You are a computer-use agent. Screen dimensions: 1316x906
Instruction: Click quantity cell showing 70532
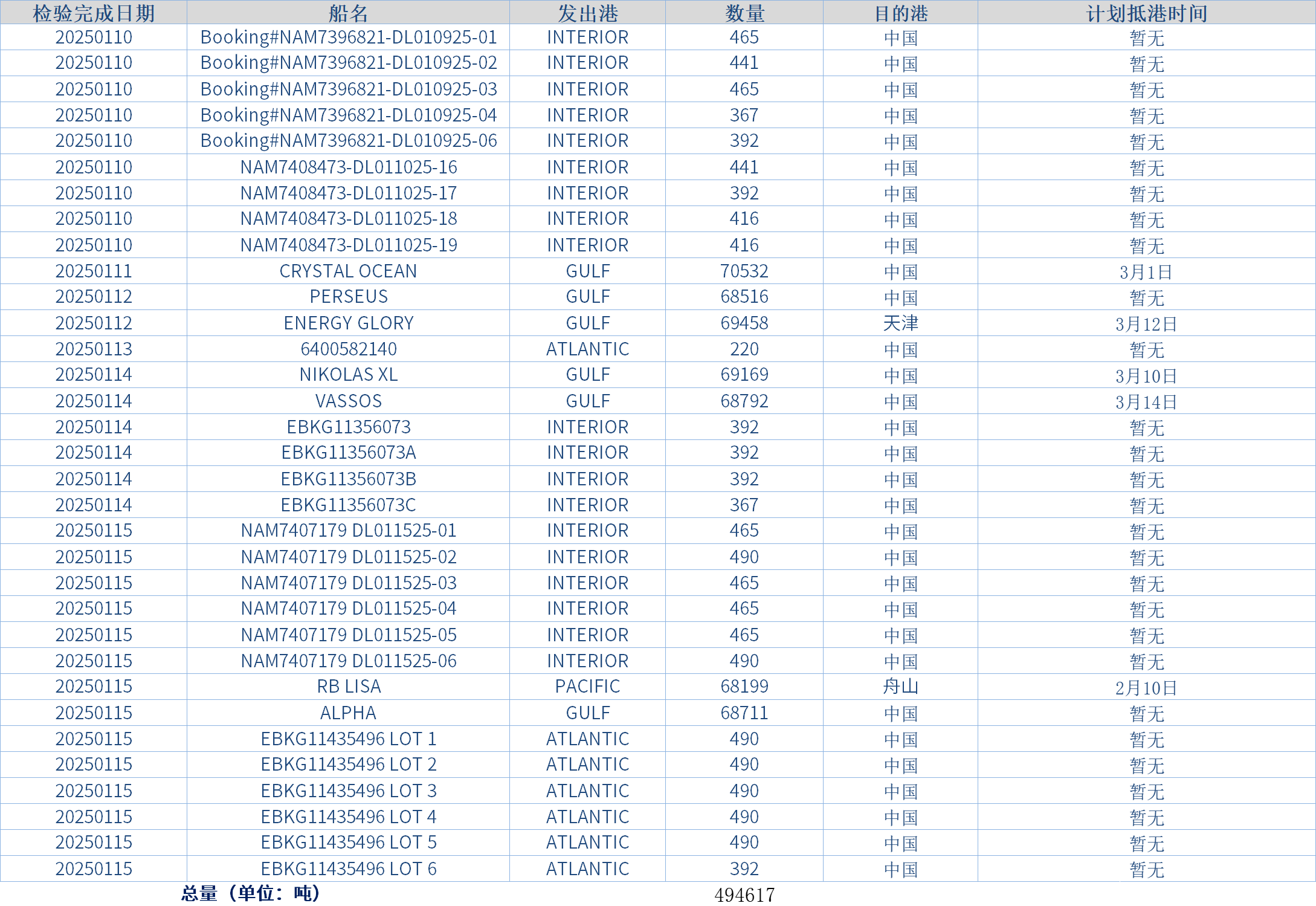pyautogui.click(x=744, y=271)
